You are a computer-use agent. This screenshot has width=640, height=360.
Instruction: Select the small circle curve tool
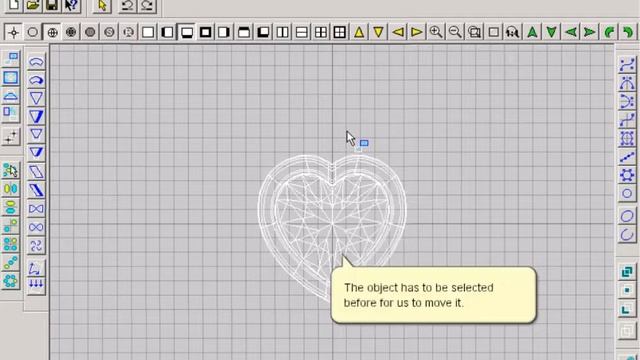pyautogui.click(x=627, y=193)
